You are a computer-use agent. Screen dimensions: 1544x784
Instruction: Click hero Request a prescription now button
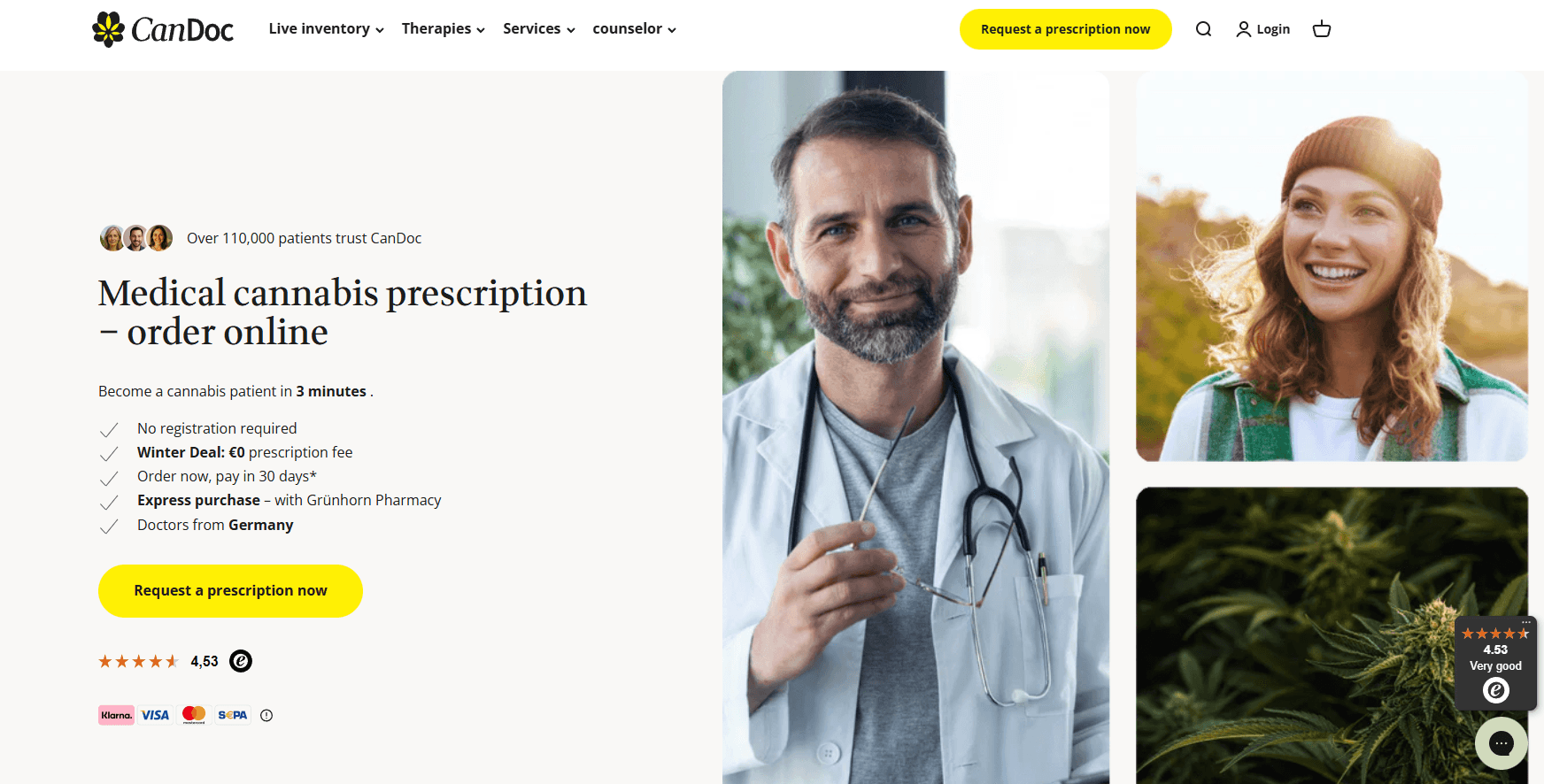[x=230, y=591]
